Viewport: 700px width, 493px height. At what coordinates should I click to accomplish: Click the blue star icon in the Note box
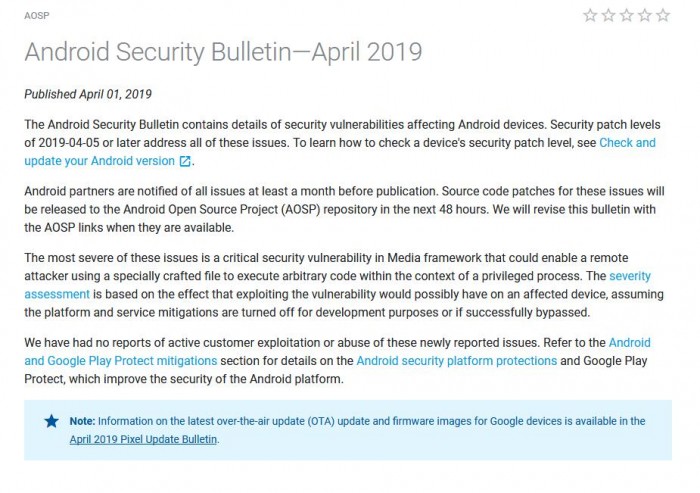51,421
